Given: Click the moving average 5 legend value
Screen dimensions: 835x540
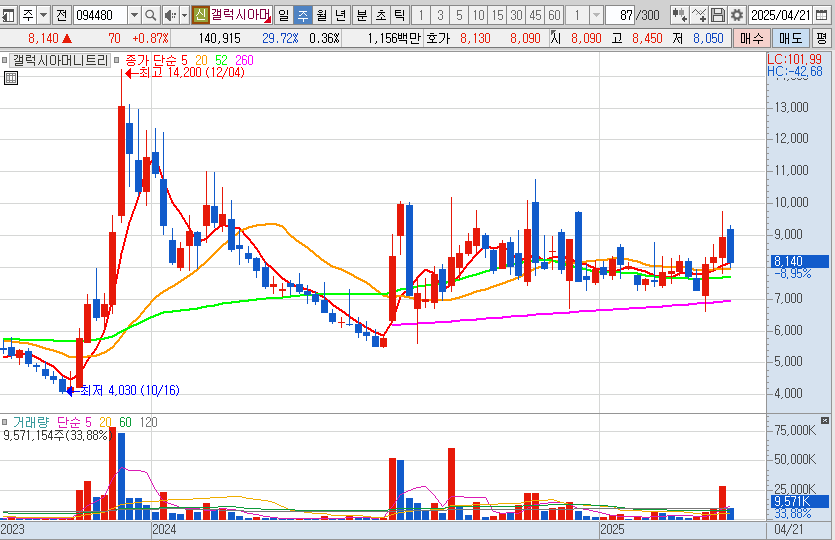Looking at the screenshot, I should [184, 60].
